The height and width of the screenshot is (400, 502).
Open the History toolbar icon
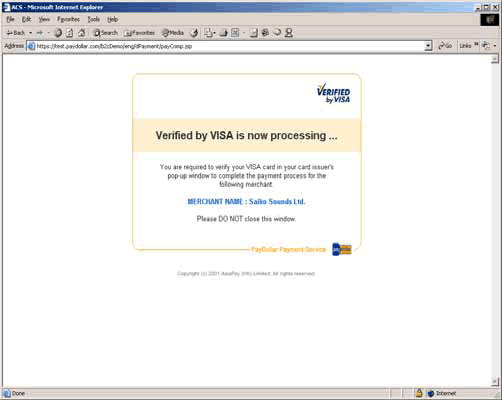click(x=194, y=33)
